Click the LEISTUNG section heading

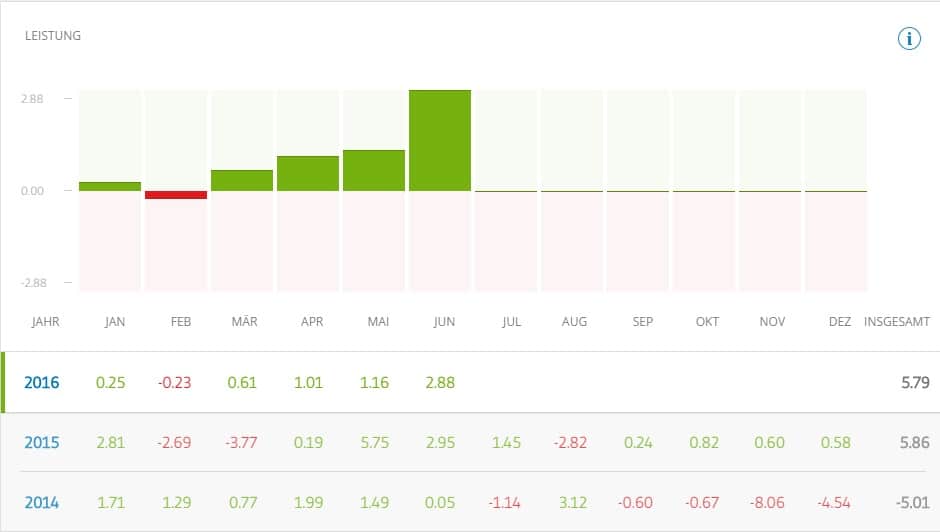click(53, 36)
